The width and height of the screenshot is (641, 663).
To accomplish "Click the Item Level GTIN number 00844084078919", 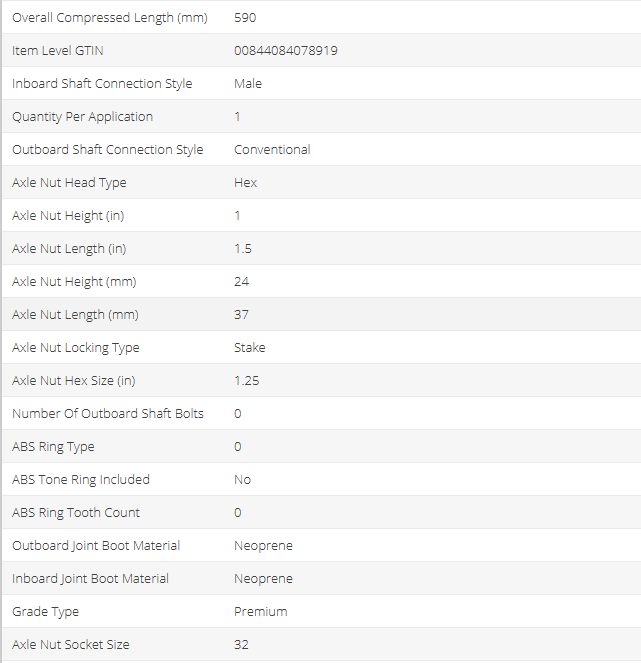I will (285, 51).
